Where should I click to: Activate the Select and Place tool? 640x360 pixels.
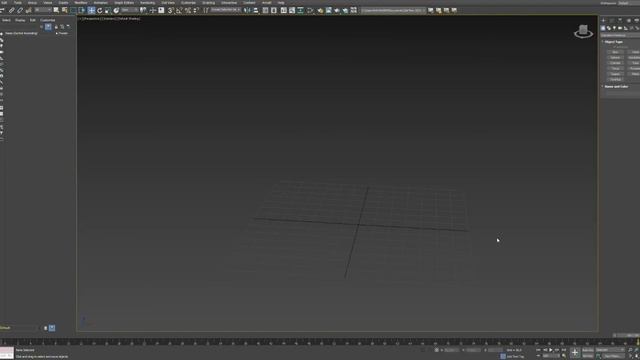(116, 10)
